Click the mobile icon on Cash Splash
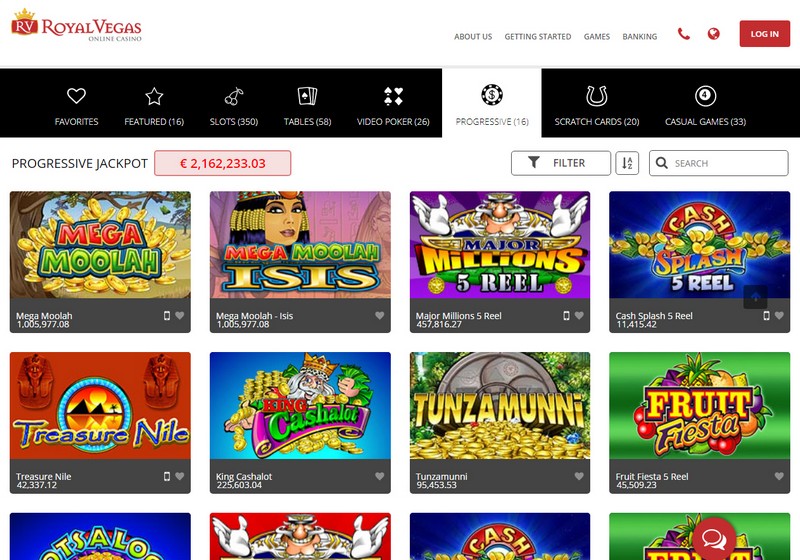This screenshot has width=800, height=560. (x=766, y=316)
